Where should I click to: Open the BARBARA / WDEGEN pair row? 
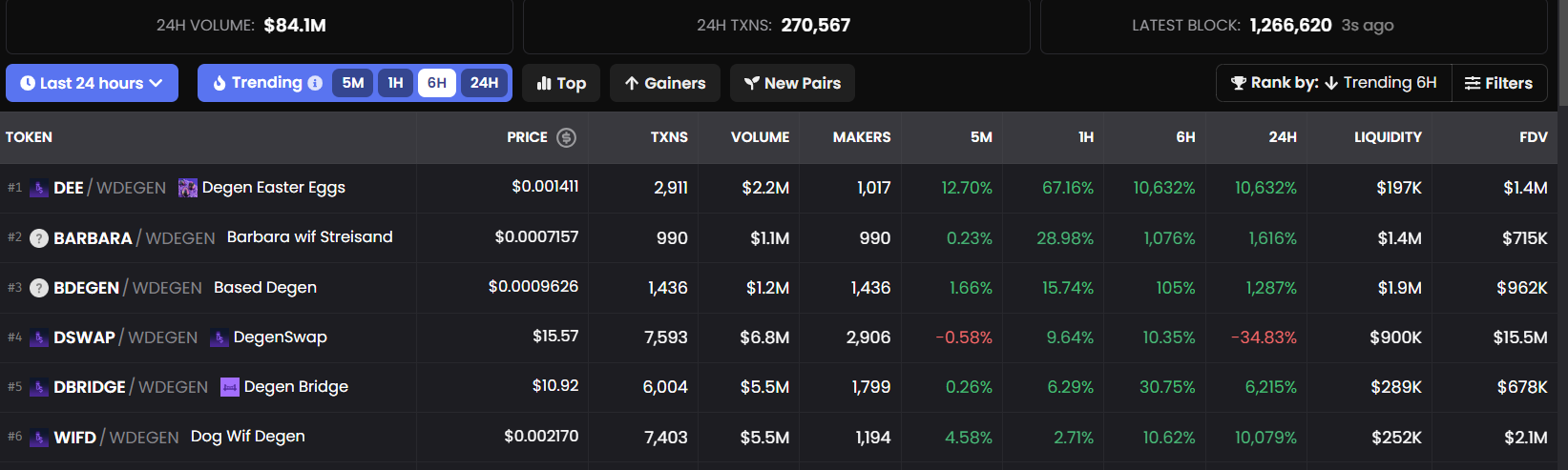pyautogui.click(x=778, y=237)
